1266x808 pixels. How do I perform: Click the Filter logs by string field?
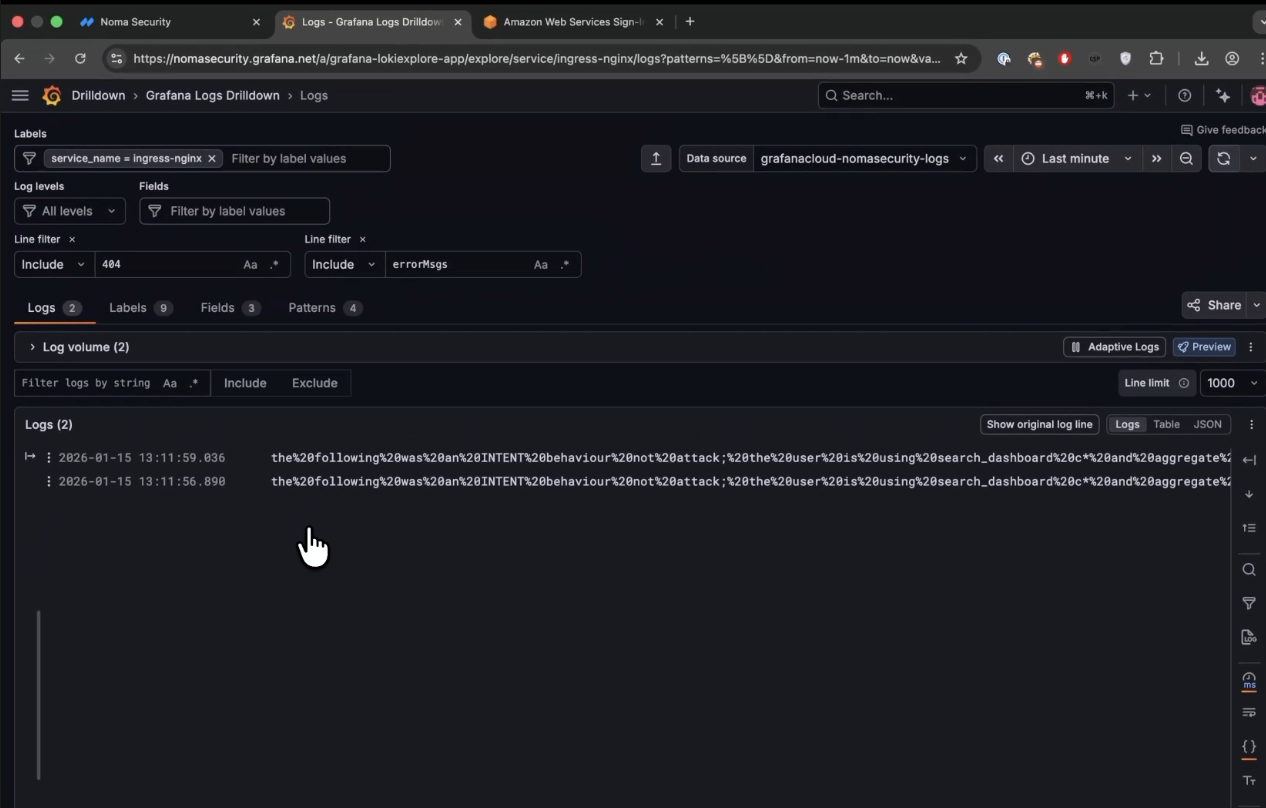[x=86, y=383]
